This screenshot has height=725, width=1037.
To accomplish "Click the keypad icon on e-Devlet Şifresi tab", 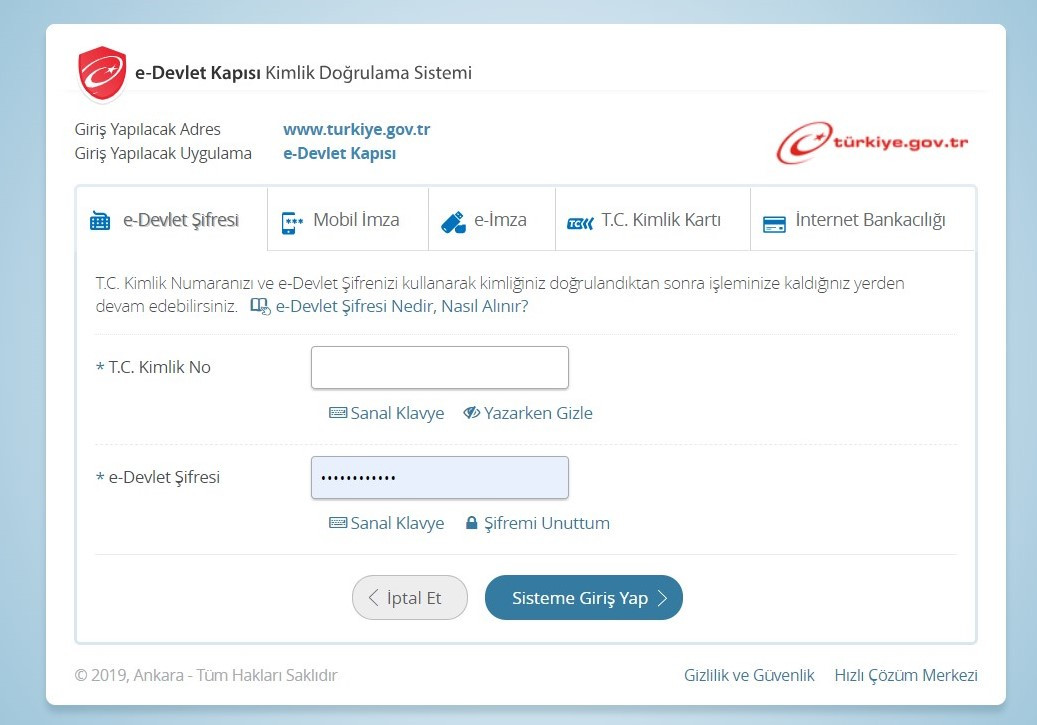I will click(x=100, y=221).
